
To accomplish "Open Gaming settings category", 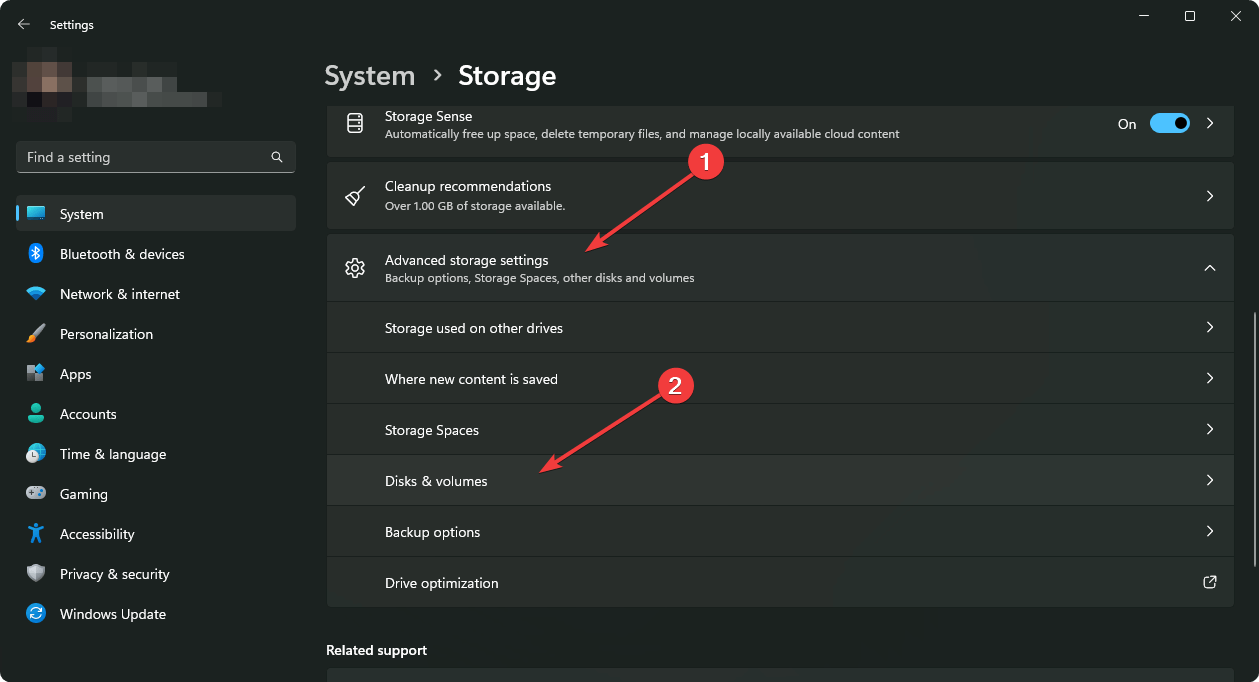I will pyautogui.click(x=156, y=494).
